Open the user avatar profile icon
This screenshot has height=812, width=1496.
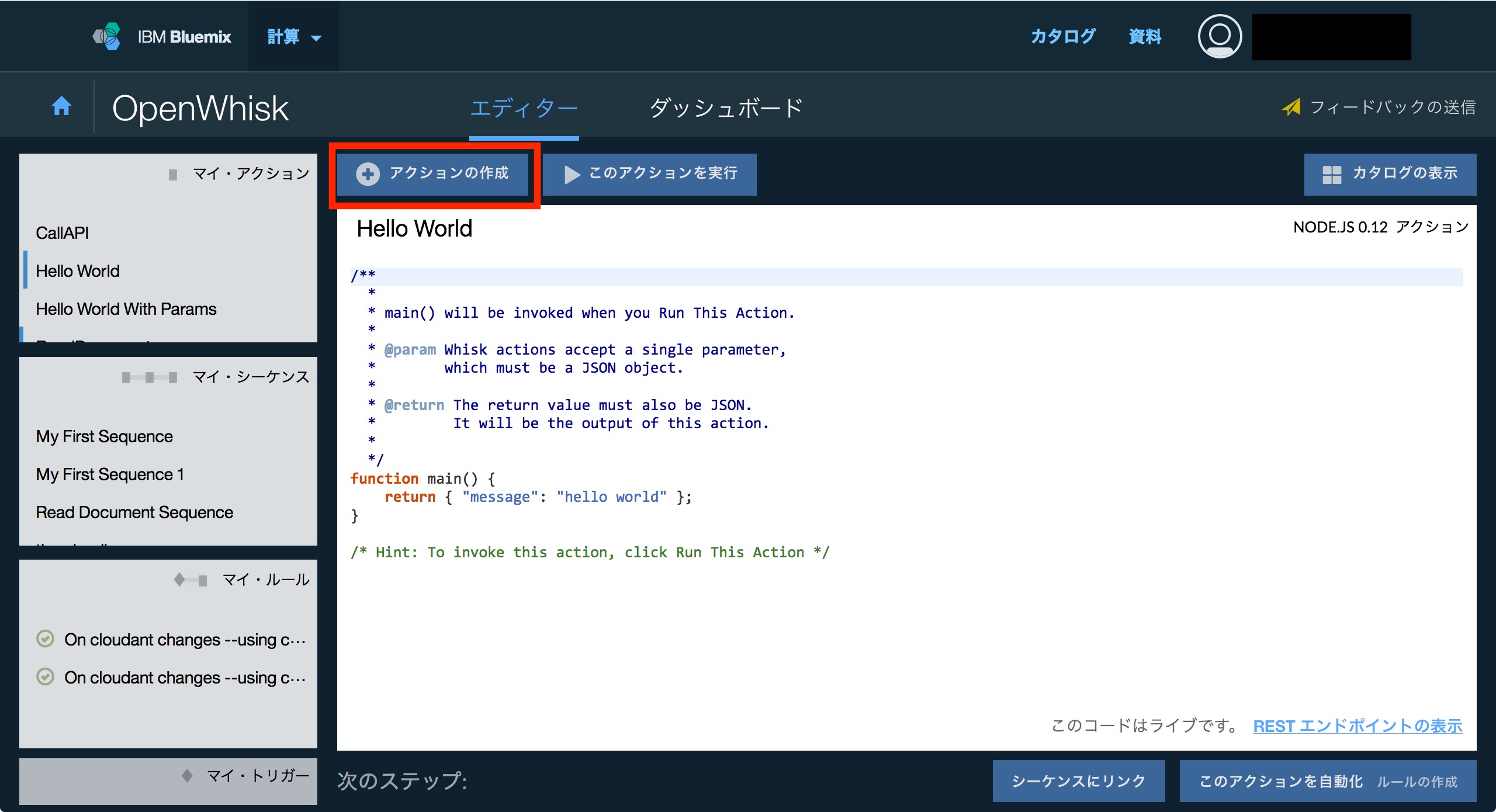pos(1220,36)
